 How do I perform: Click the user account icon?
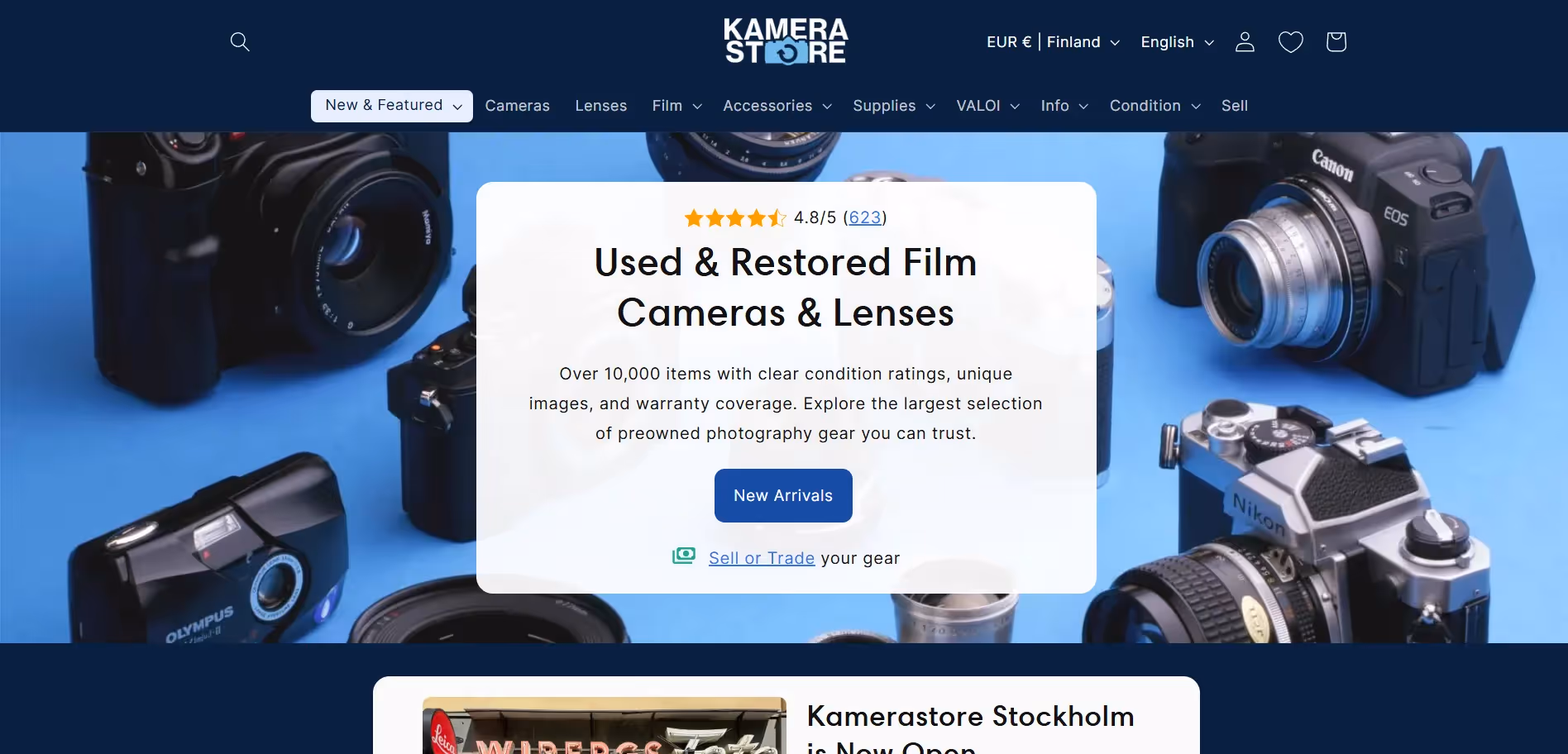pyautogui.click(x=1245, y=42)
